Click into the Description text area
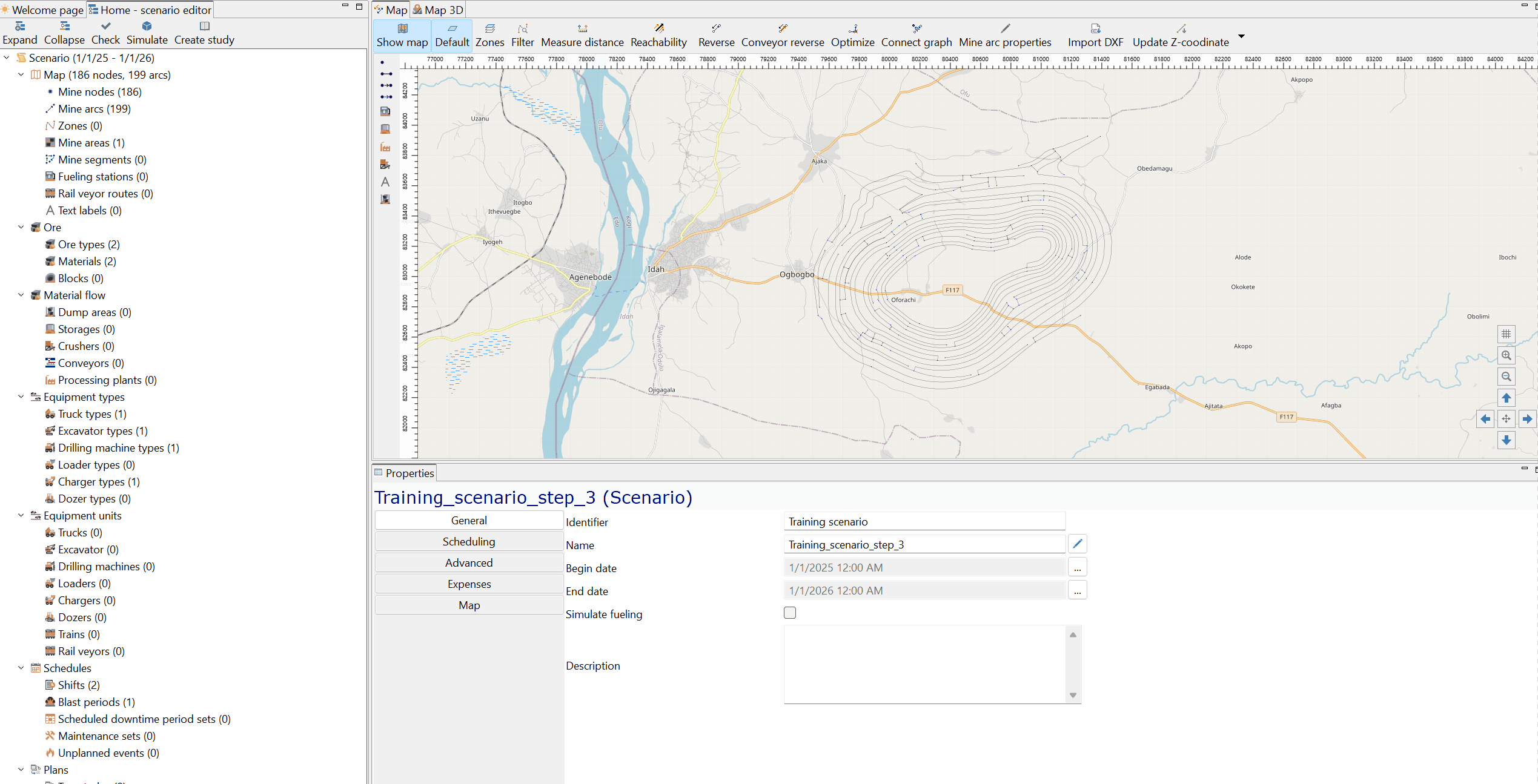1538x784 pixels. coord(925,665)
